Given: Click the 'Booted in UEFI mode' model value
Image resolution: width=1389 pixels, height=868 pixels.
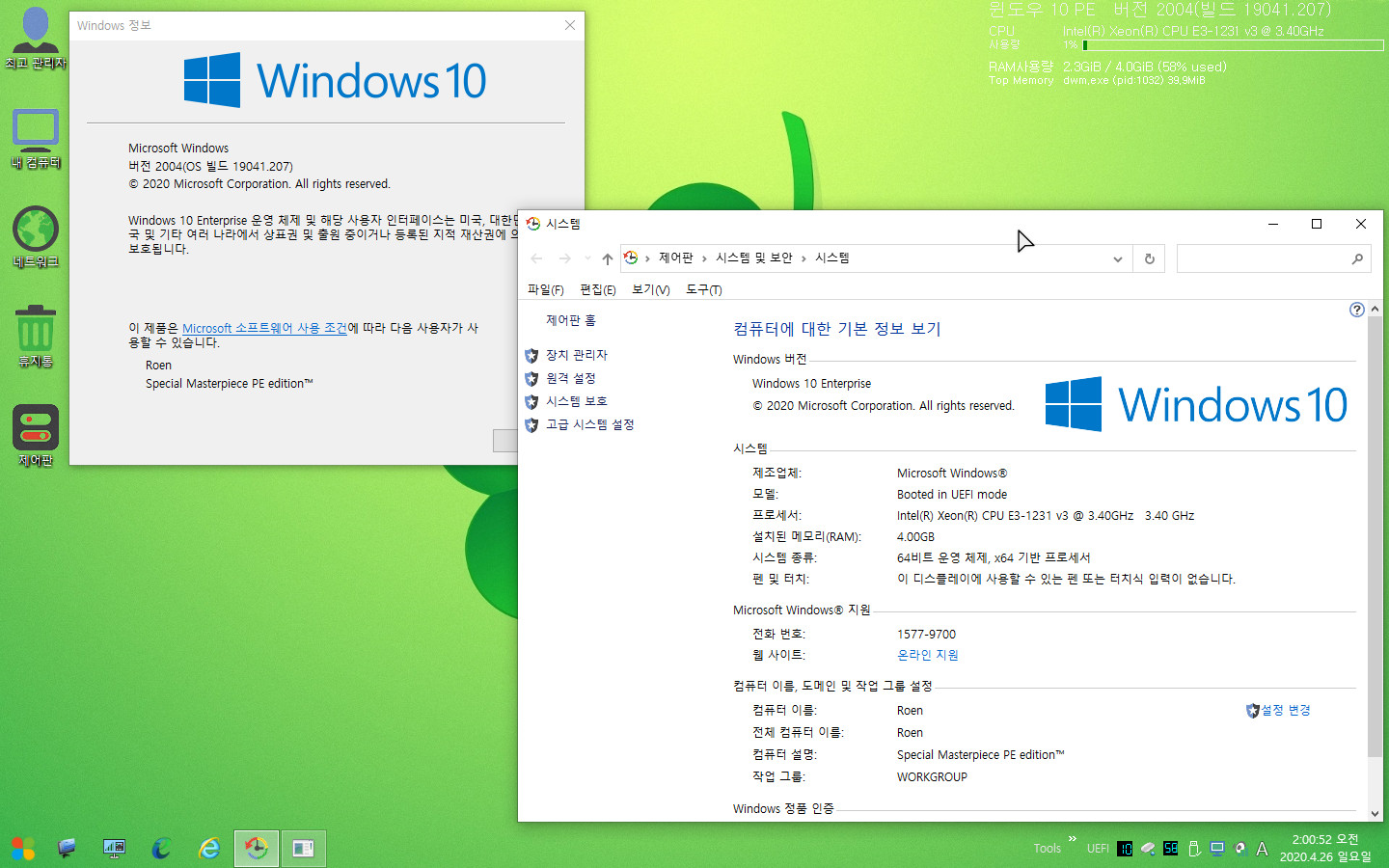Looking at the screenshot, I should tap(952, 495).
